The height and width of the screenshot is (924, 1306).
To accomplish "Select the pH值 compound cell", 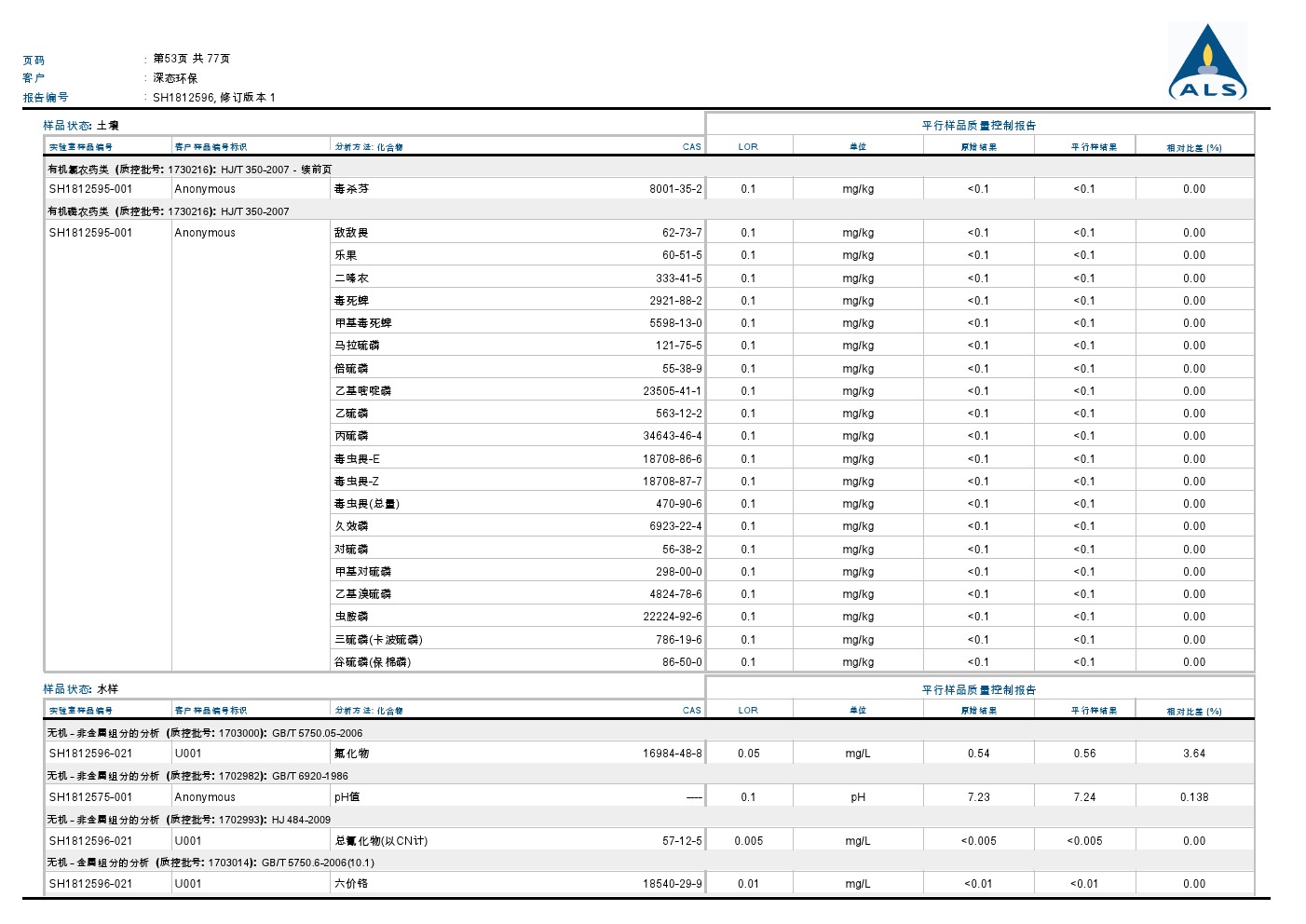I will (347, 797).
